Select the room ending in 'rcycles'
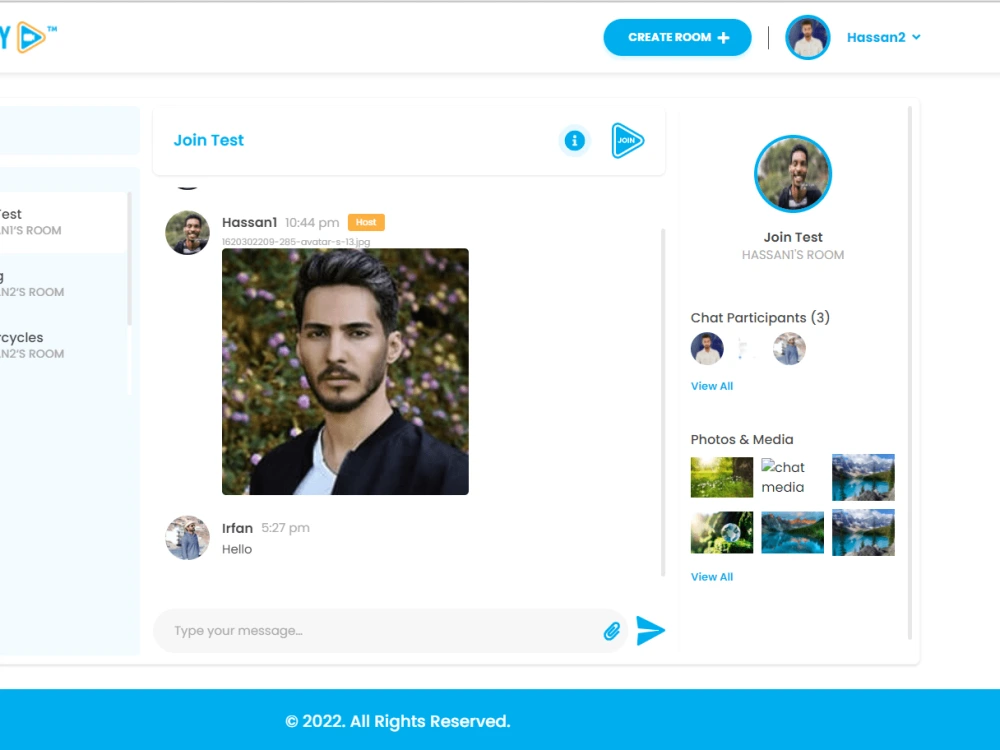 pos(62,345)
